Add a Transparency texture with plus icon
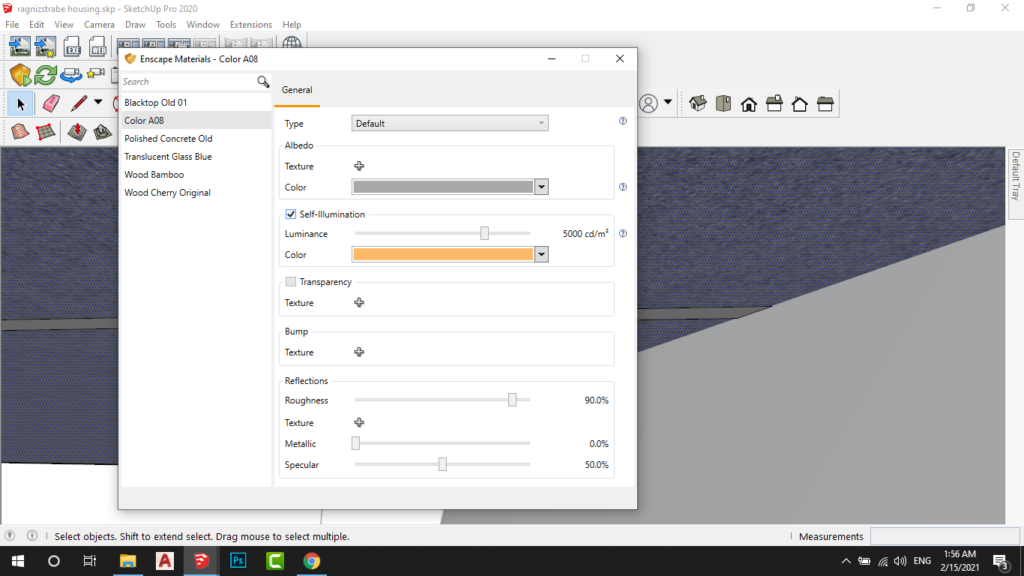This screenshot has height=576, width=1024. 359,303
